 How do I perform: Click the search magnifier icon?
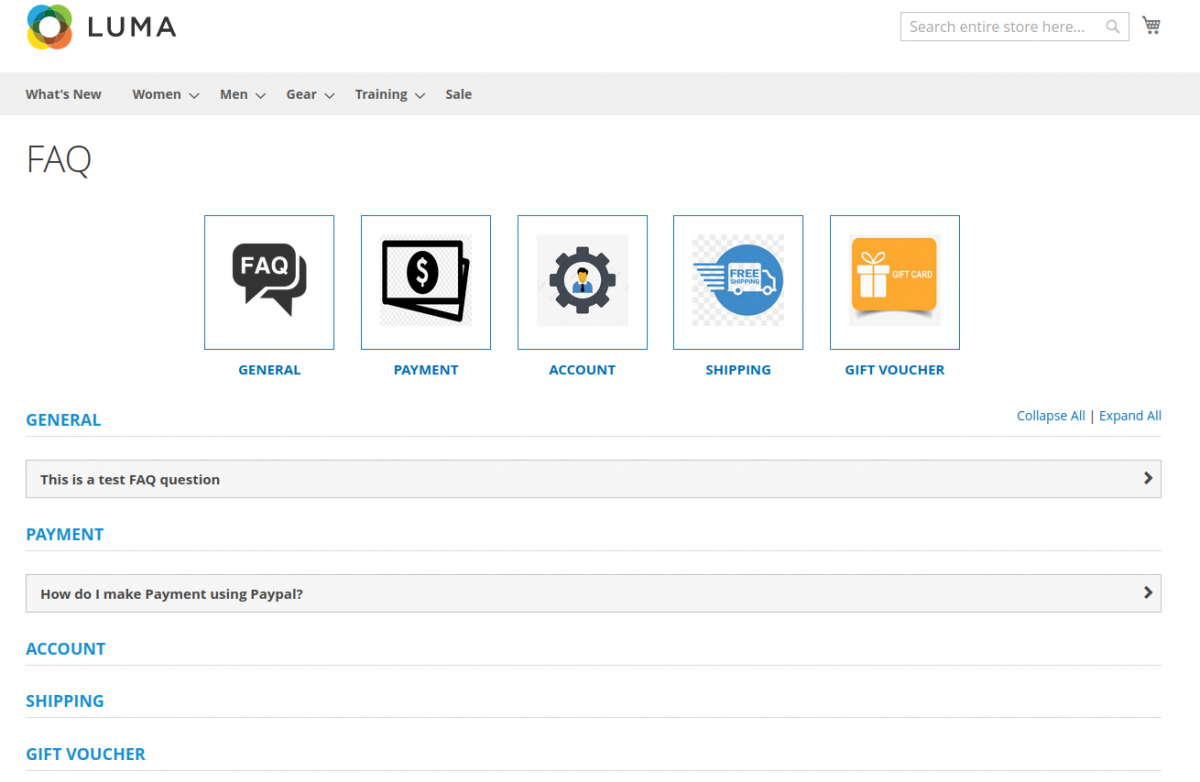tap(1112, 27)
